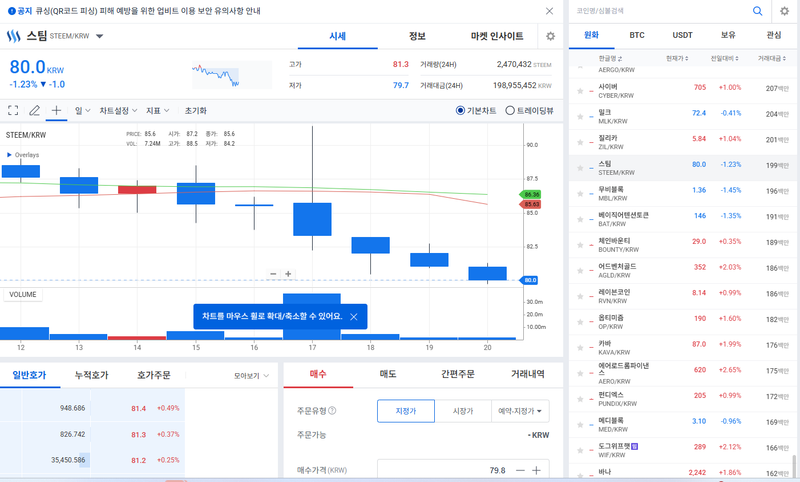This screenshot has width=800, height=482.
Task: Open the 거래내역 tab
Action: (x=528, y=374)
